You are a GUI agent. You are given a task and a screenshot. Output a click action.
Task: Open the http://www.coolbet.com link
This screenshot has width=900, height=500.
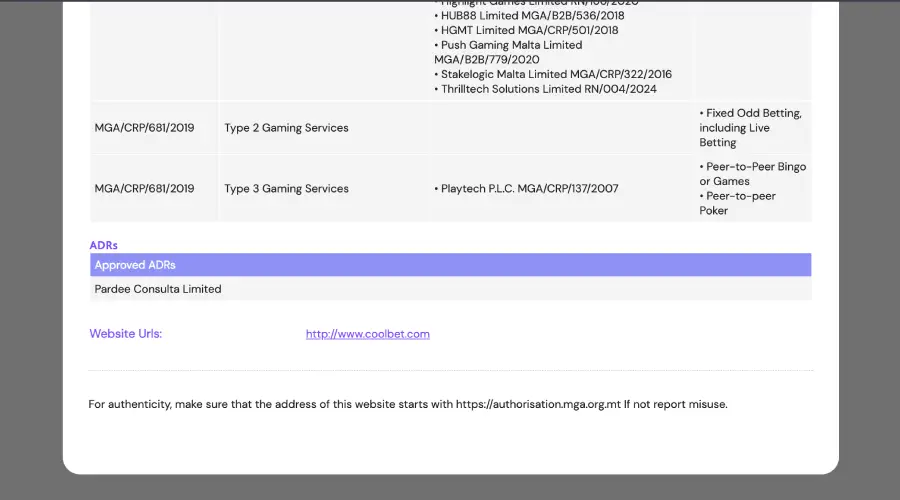click(x=367, y=334)
